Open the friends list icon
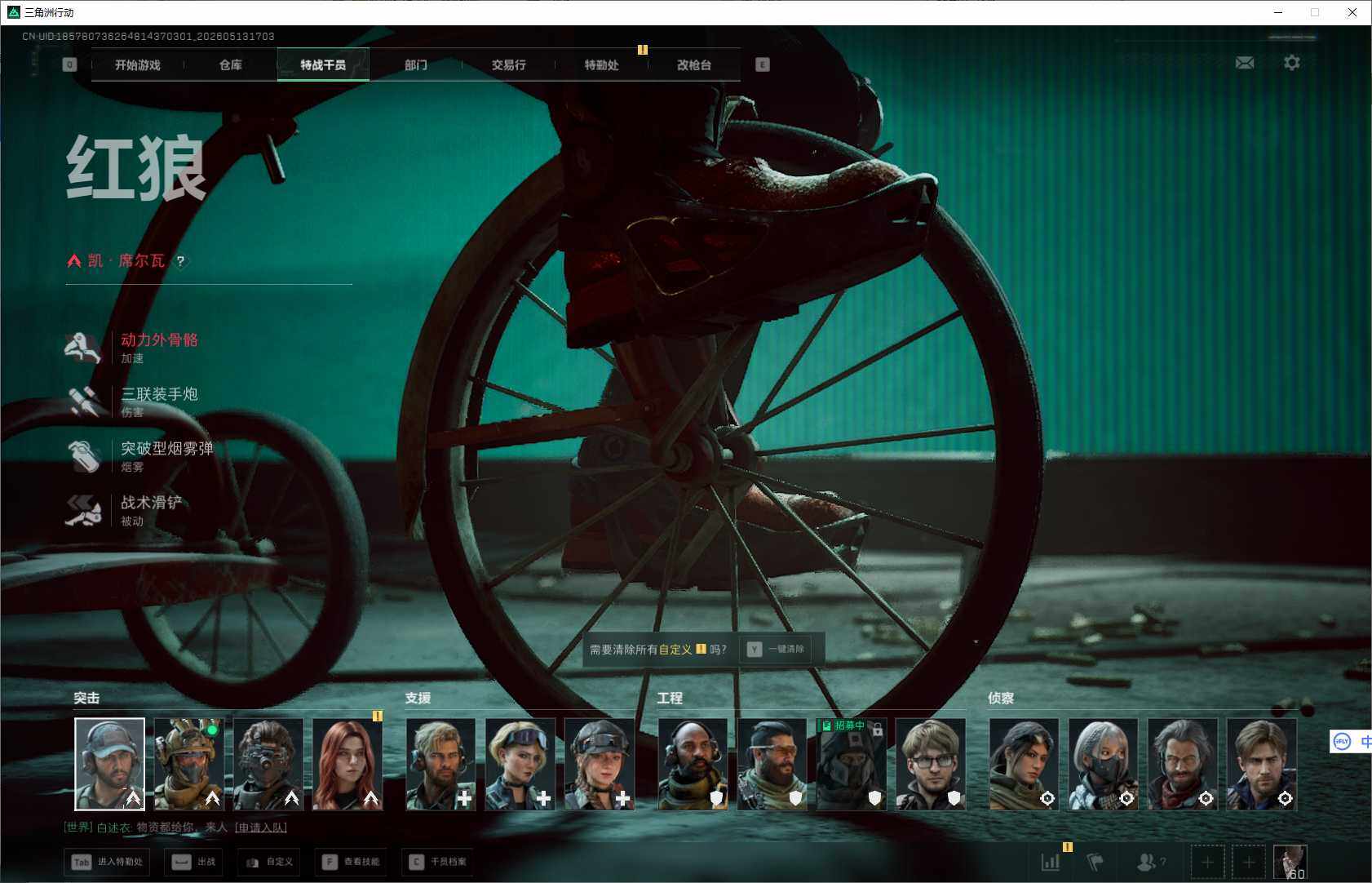The width and height of the screenshot is (1372, 883). [1149, 861]
